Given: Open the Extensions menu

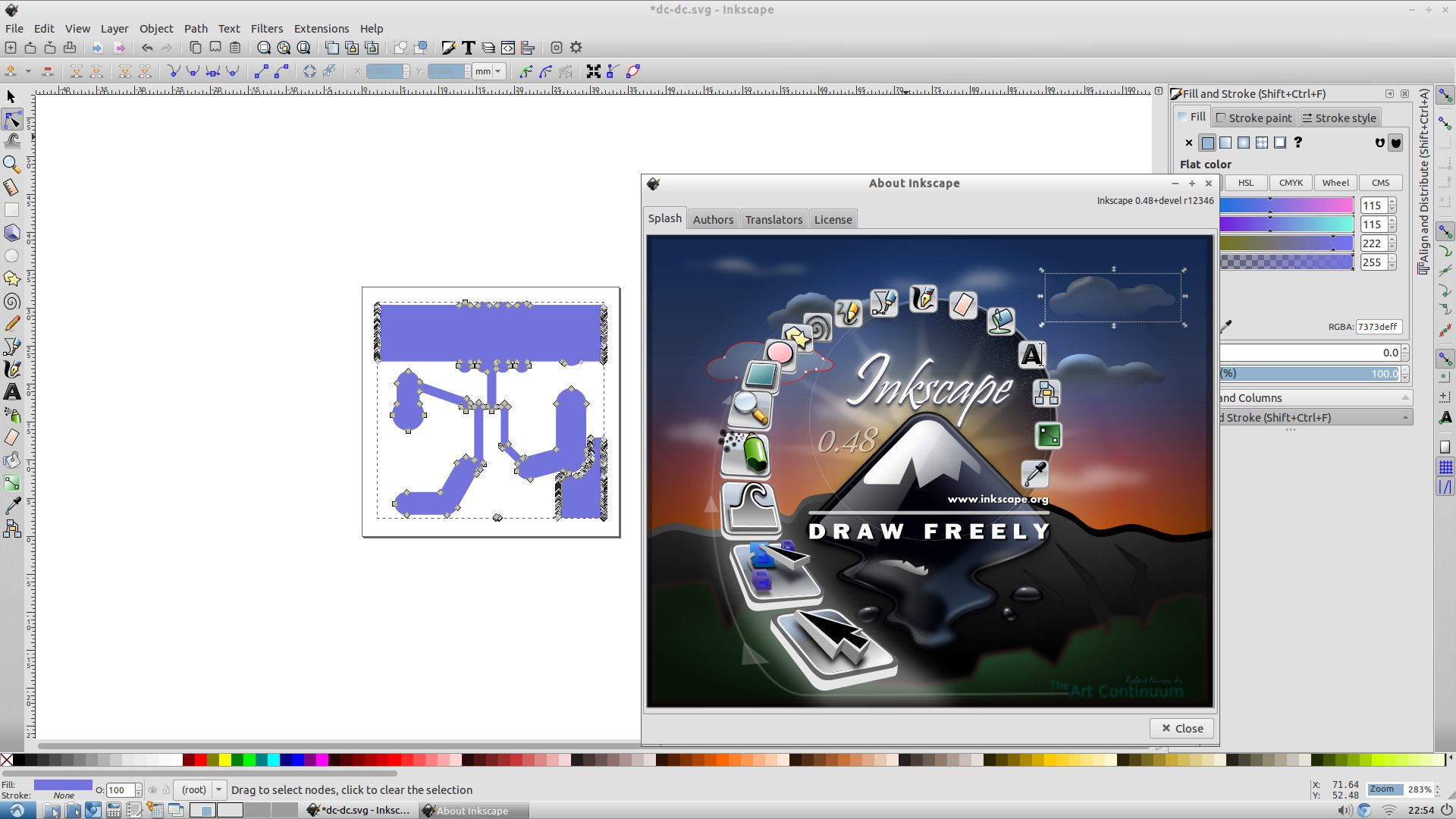Looking at the screenshot, I should click(x=321, y=29).
